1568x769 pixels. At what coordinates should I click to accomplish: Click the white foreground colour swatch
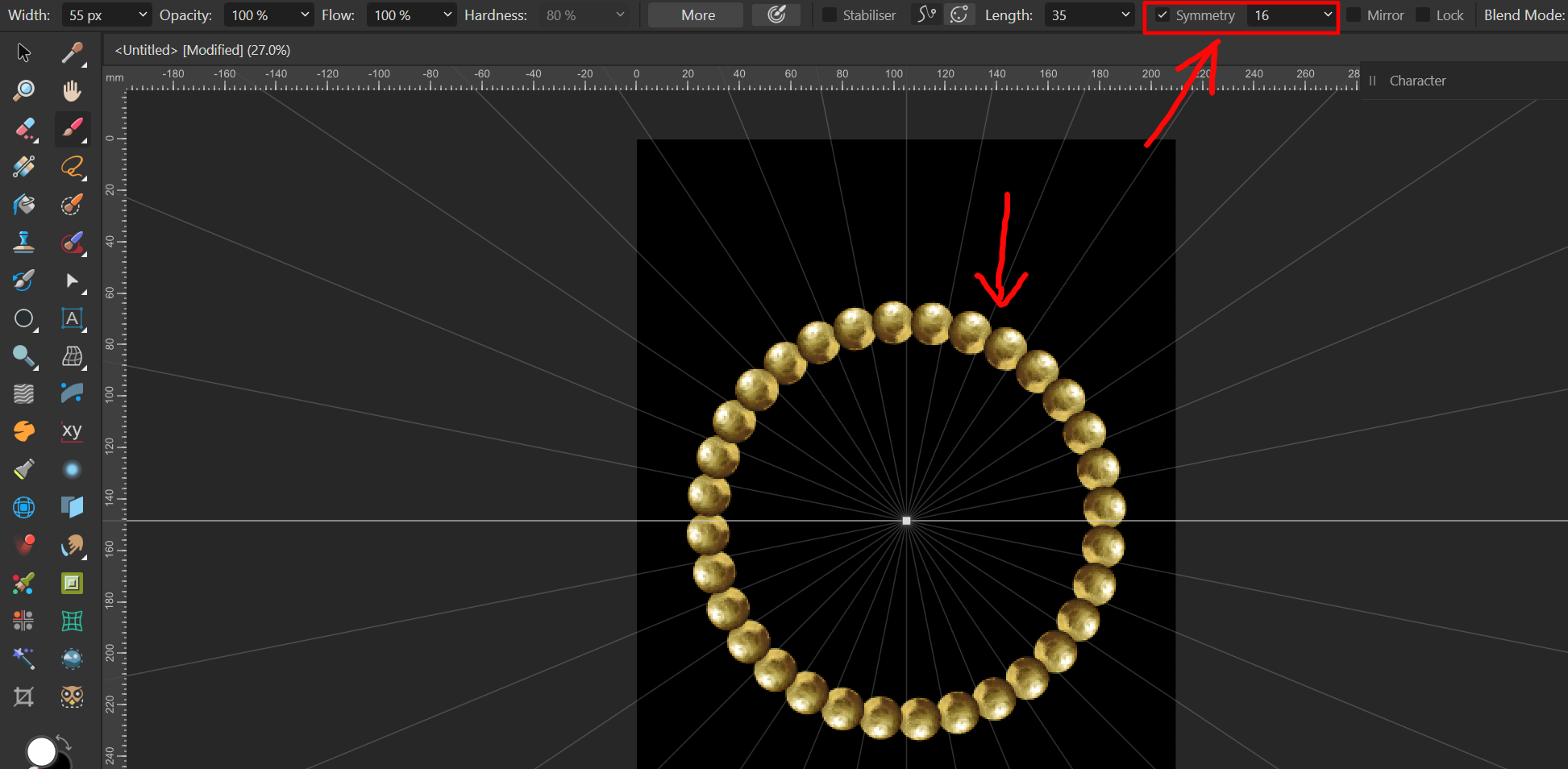pos(41,752)
